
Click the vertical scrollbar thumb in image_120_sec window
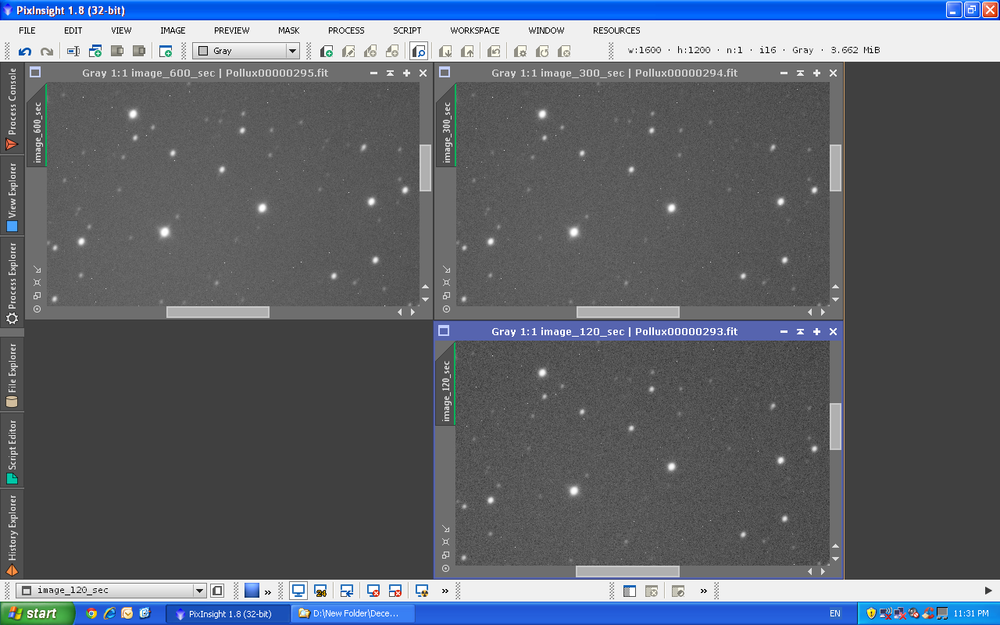coord(836,426)
